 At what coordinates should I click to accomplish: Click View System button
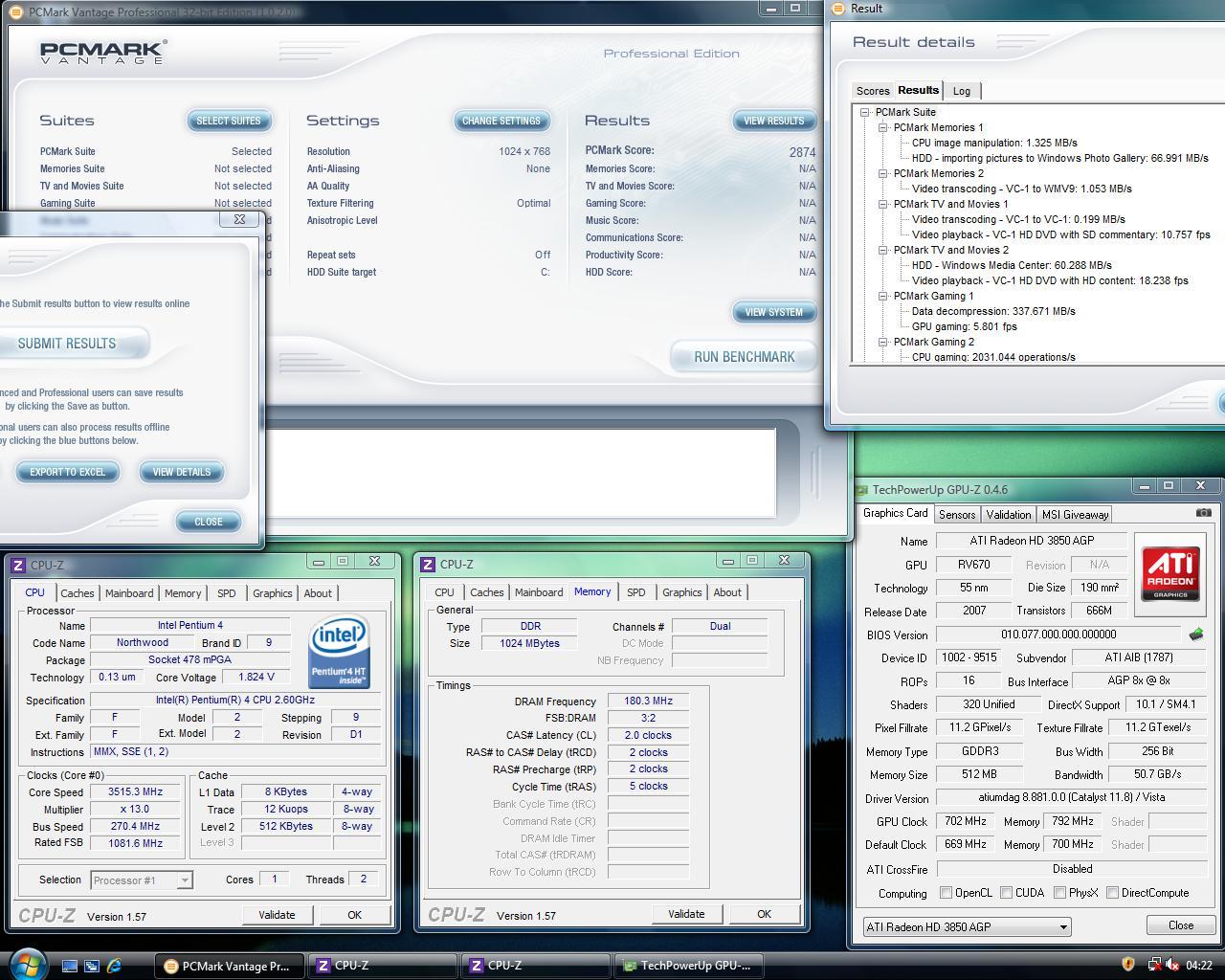[x=774, y=312]
